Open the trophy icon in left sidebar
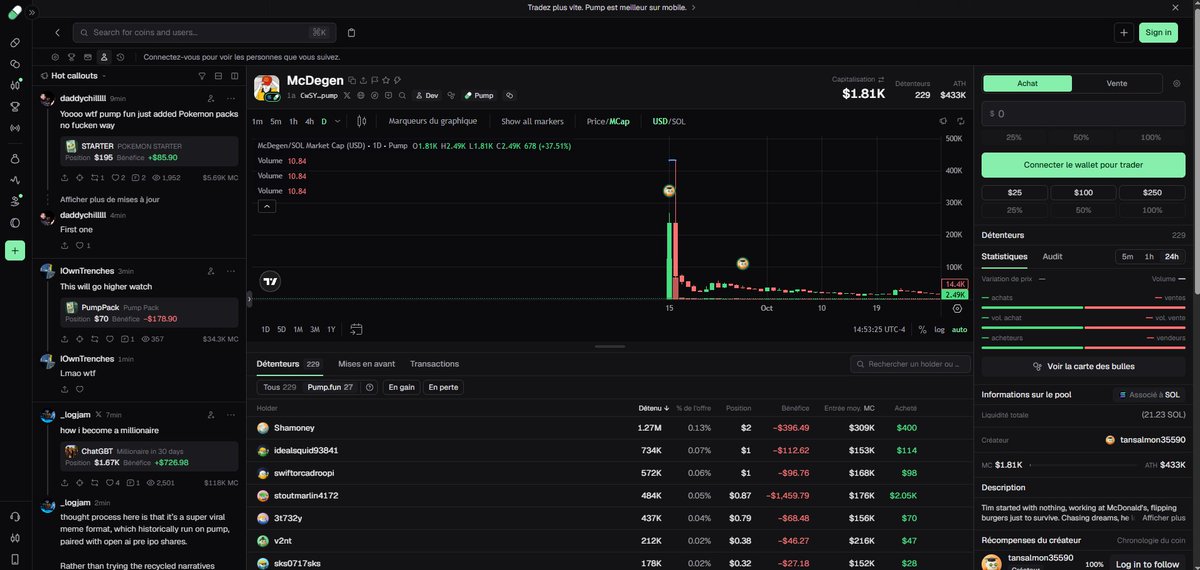This screenshot has height=570, width=1200. click(x=15, y=106)
